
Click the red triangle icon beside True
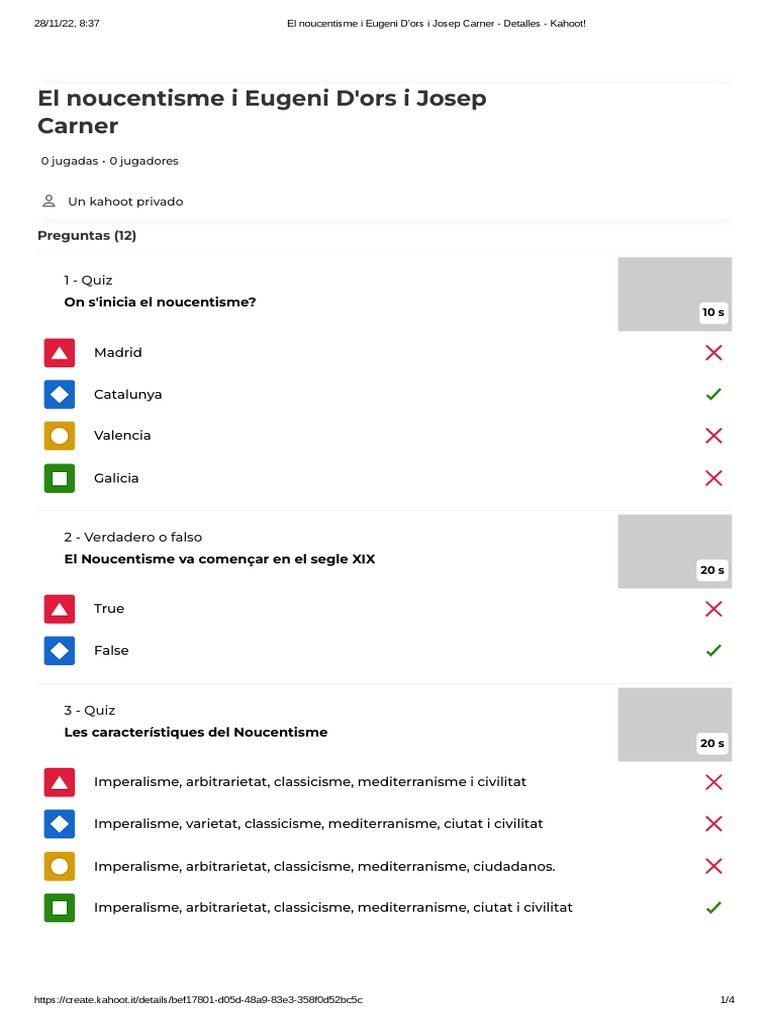(x=60, y=609)
